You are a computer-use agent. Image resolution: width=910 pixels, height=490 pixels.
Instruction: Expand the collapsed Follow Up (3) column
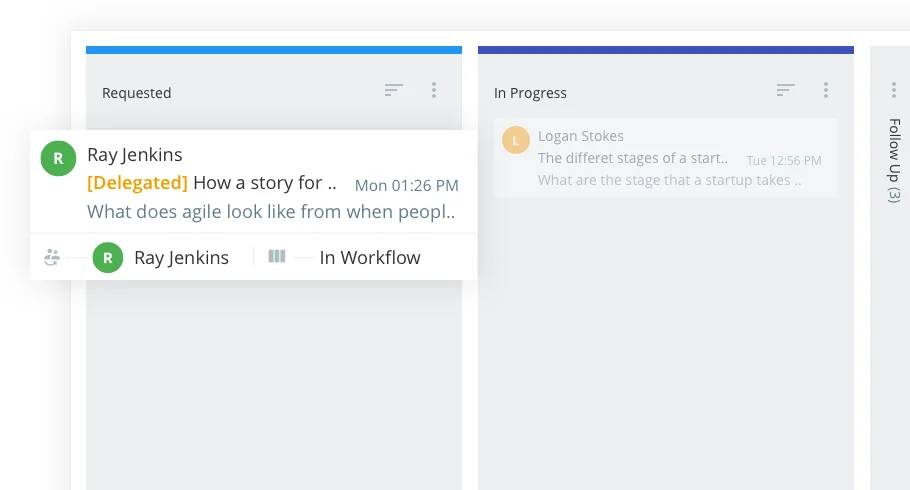pos(894,160)
